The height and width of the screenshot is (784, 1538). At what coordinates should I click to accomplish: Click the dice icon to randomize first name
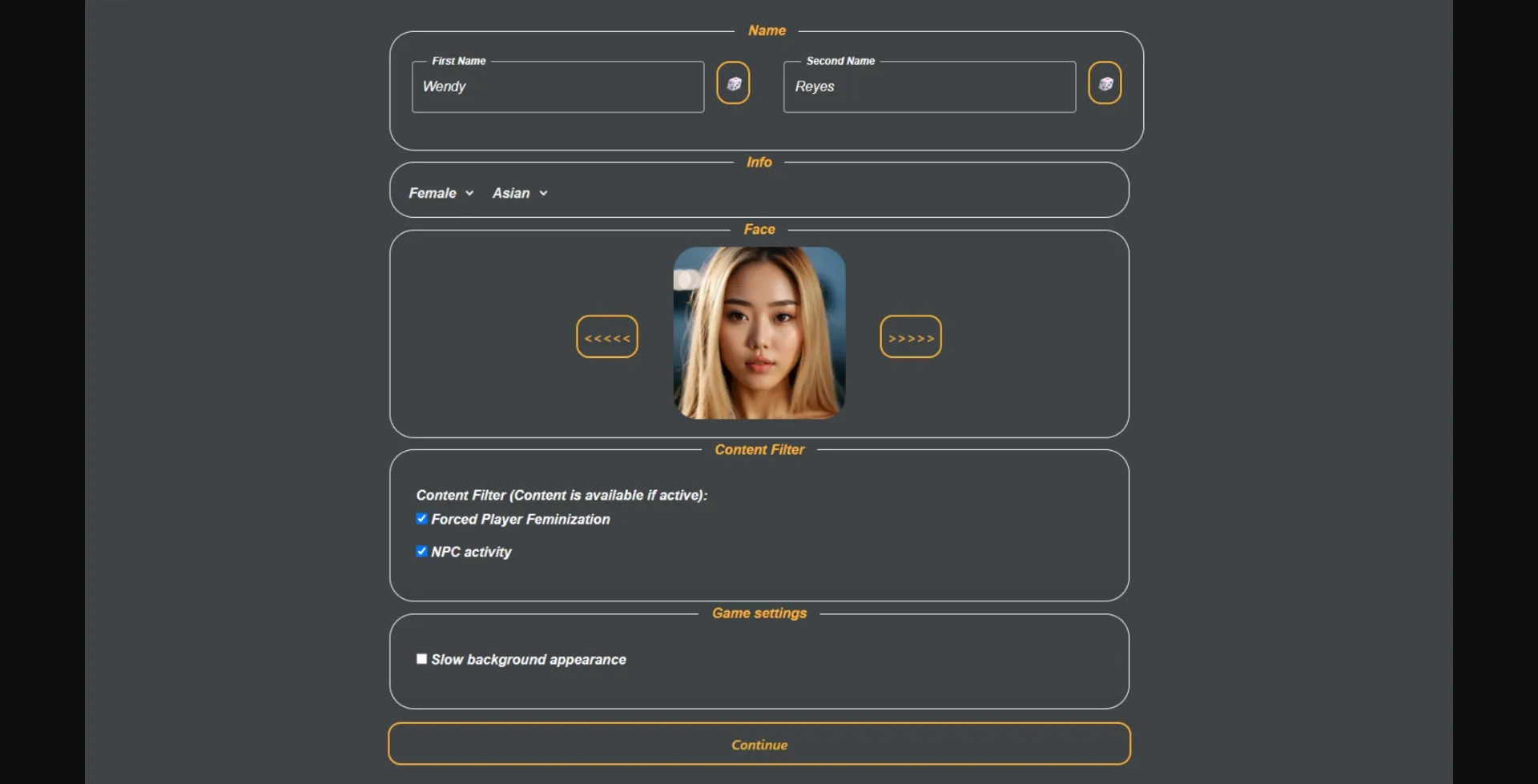pyautogui.click(x=733, y=82)
